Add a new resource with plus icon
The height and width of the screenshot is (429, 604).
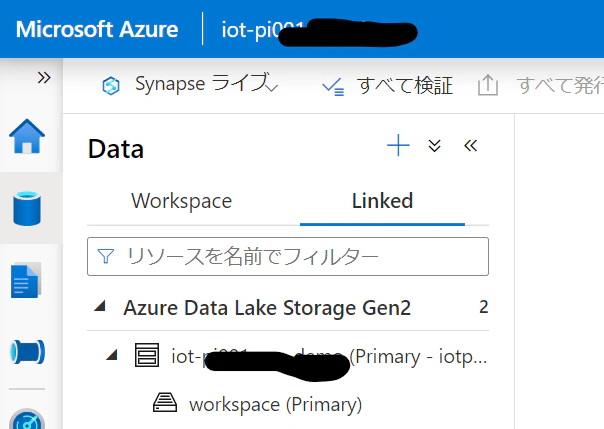point(398,146)
